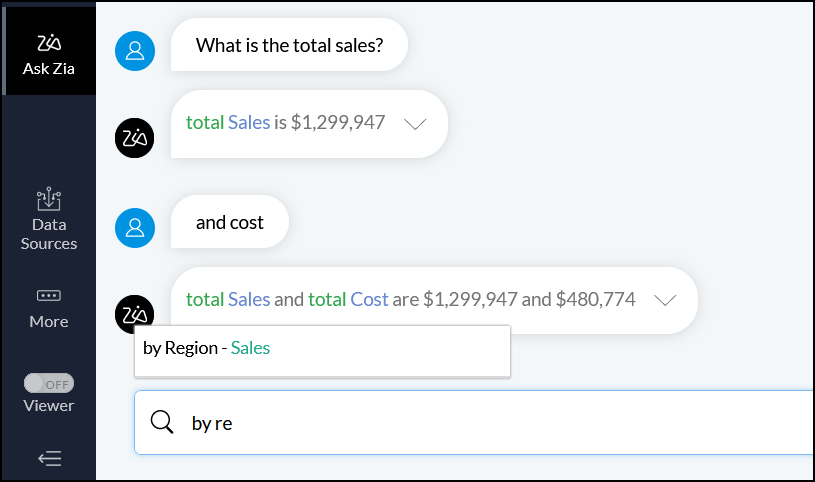The image size is (815, 482).
Task: Click the More options icon
Action: [48, 296]
